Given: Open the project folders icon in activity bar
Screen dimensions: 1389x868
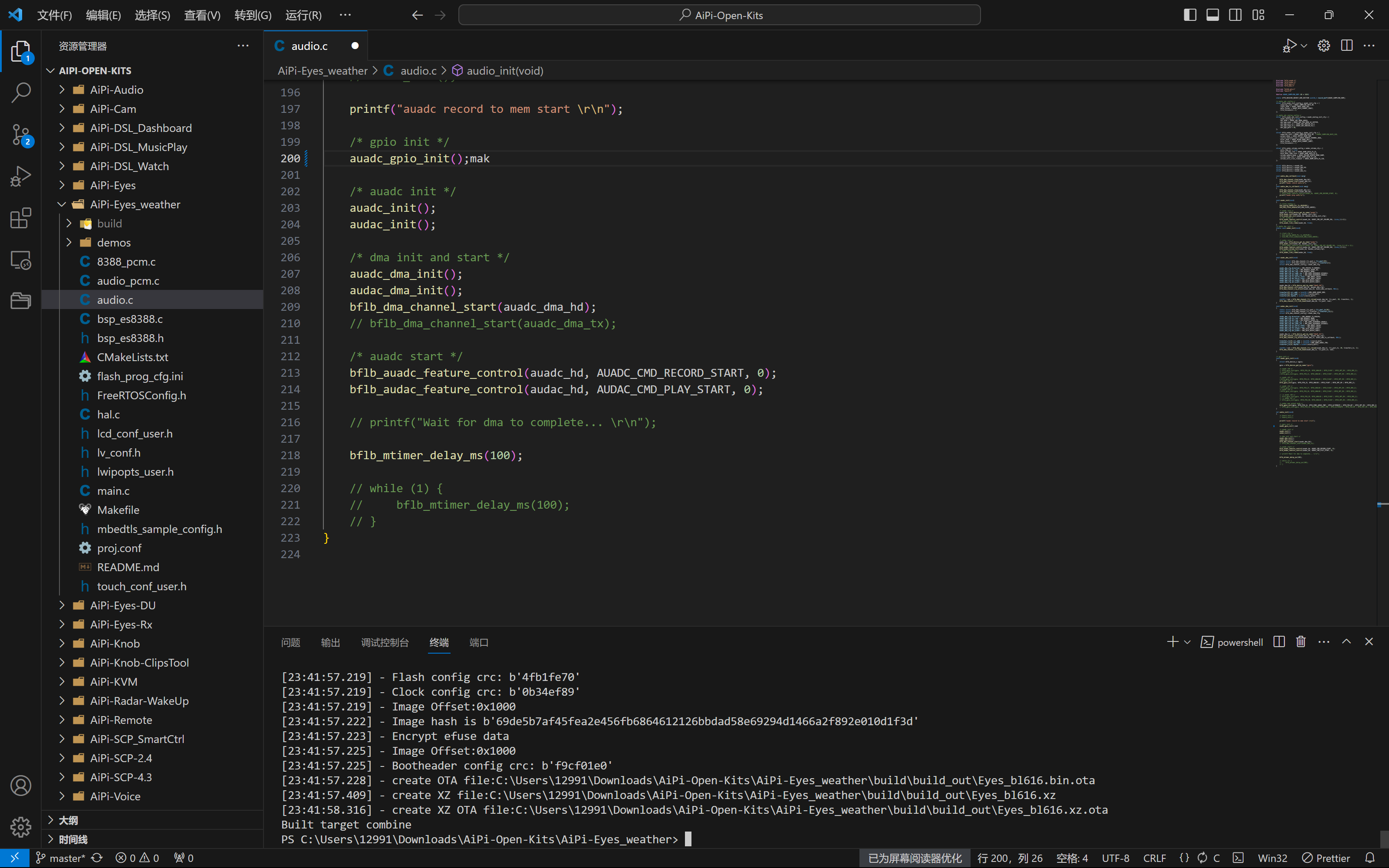Looking at the screenshot, I should click(x=21, y=300).
